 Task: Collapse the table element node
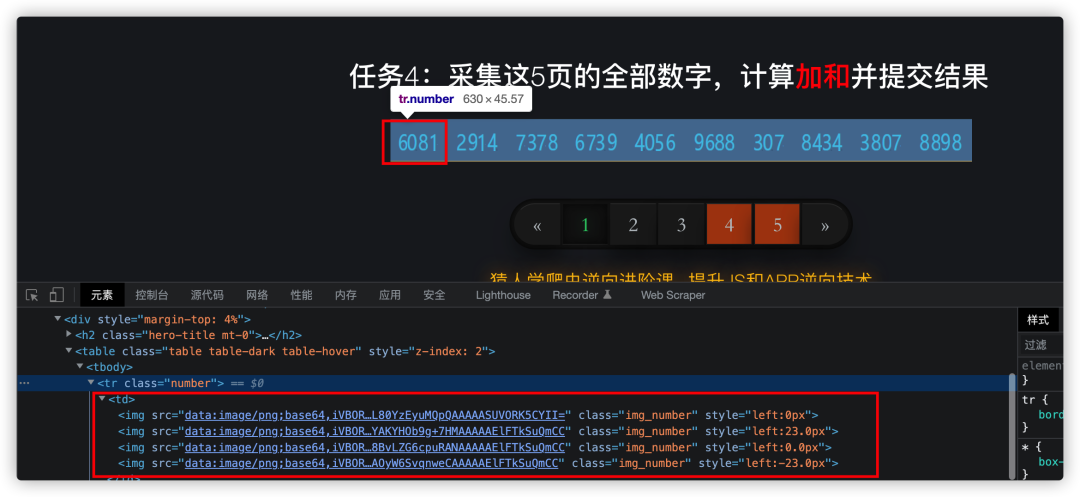pyautogui.click(x=69, y=351)
